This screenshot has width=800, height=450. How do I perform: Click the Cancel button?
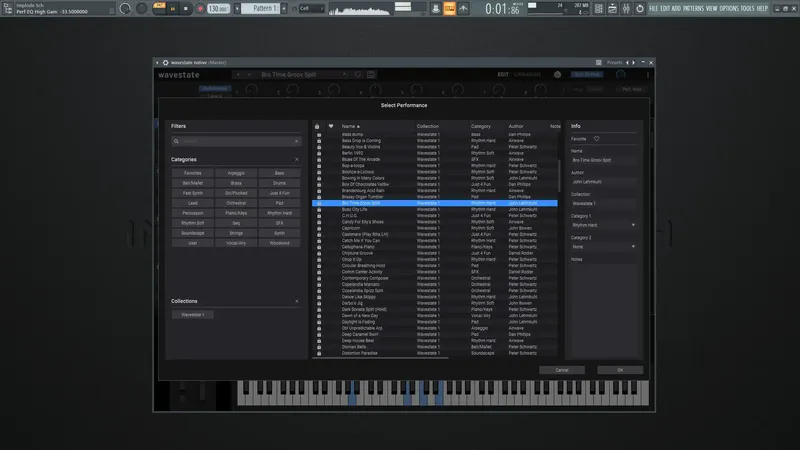point(562,370)
